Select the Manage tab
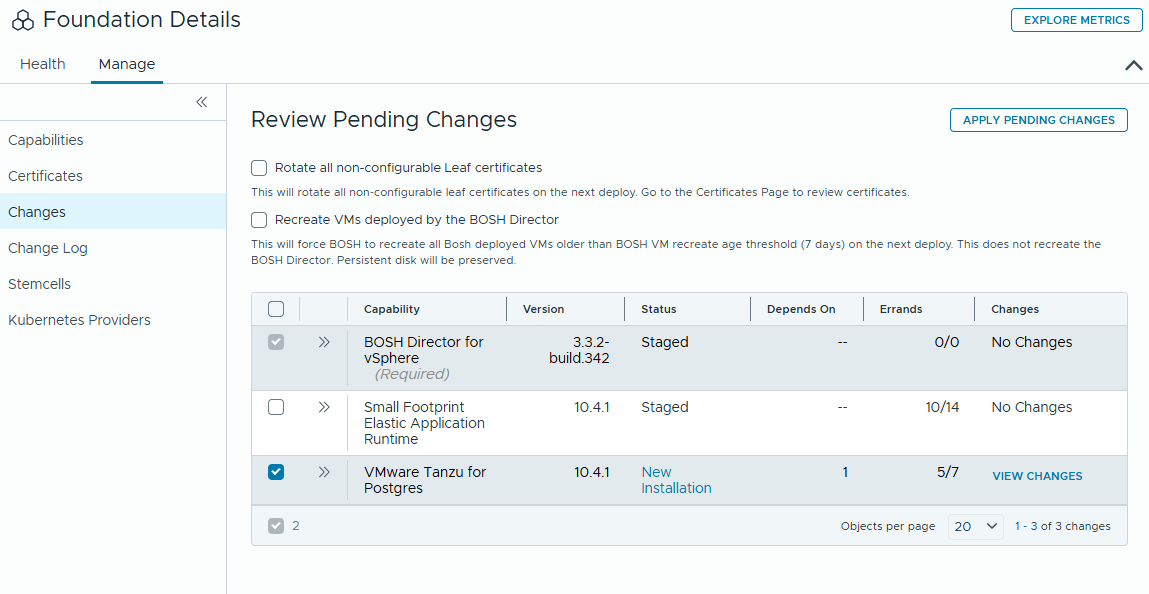The image size is (1149, 594). pos(127,64)
